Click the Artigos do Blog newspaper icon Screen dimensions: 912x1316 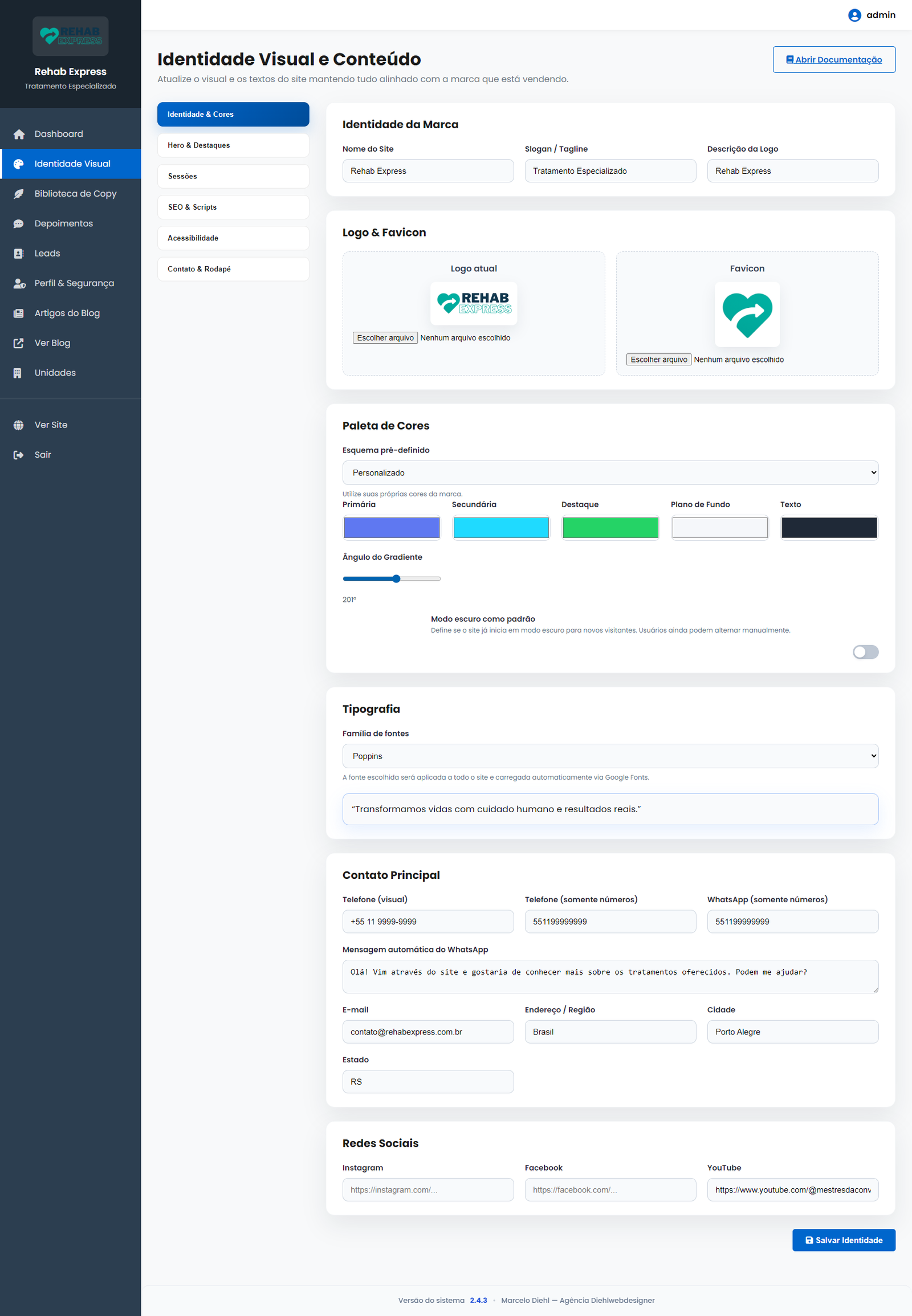click(x=19, y=313)
